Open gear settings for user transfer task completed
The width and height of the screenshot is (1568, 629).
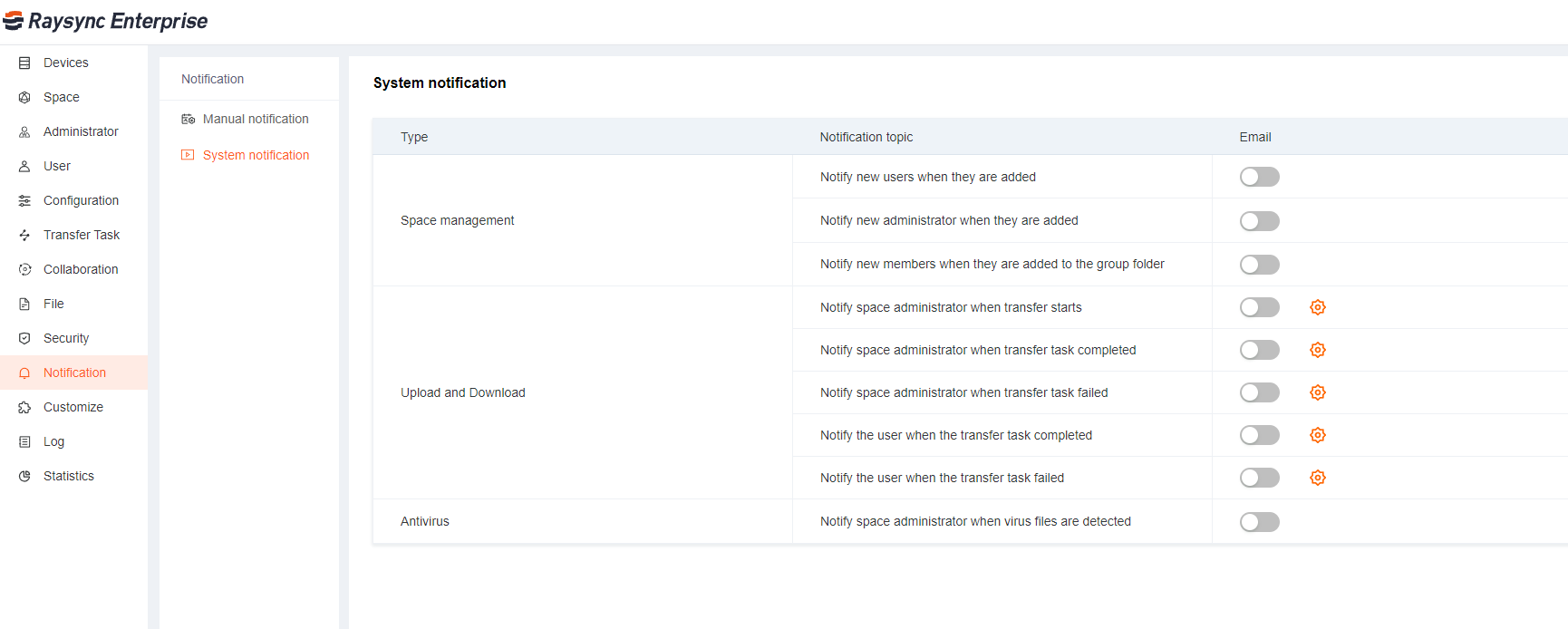coord(1318,435)
